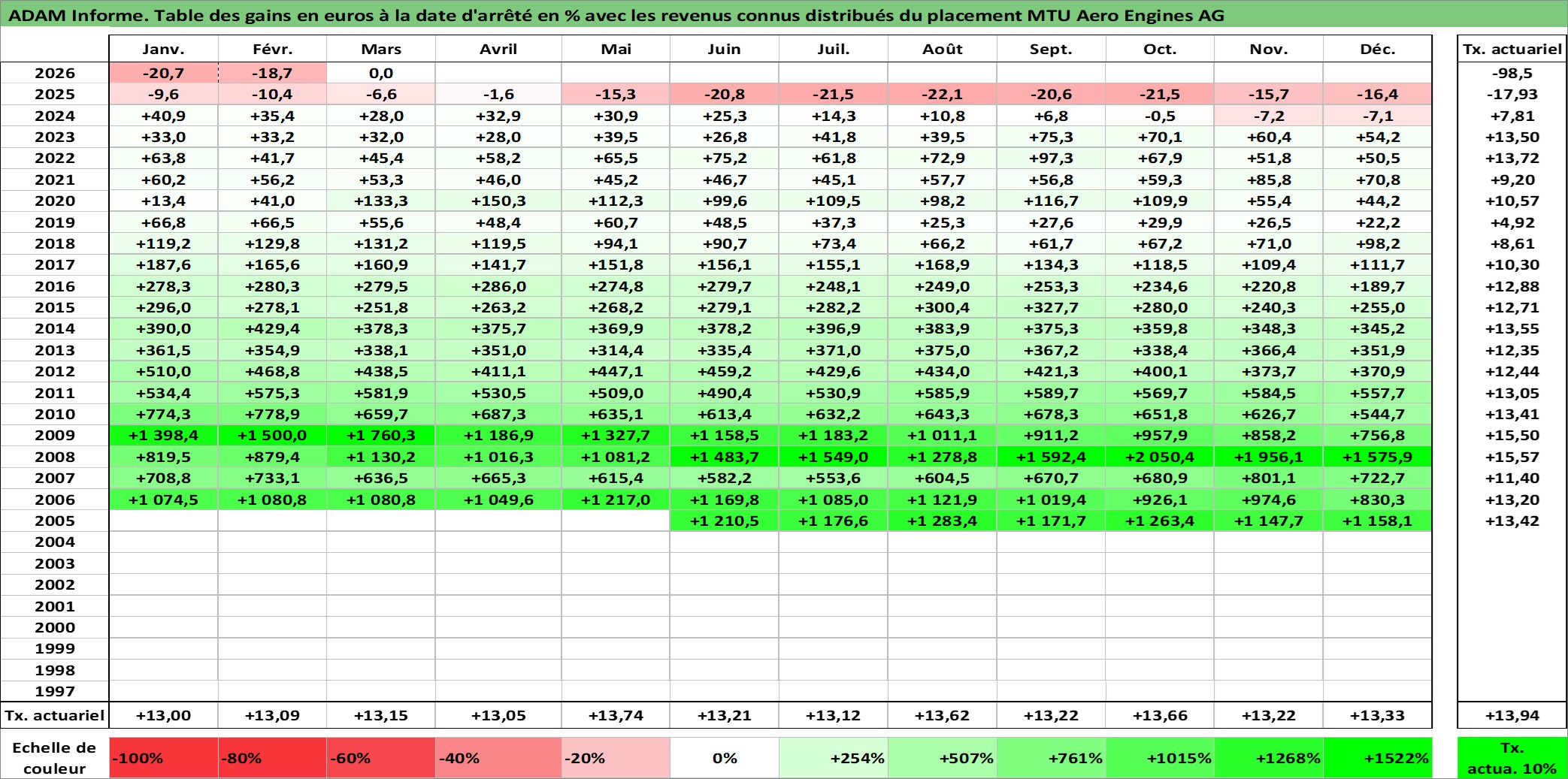This screenshot has width=1568, height=779.
Task: Select the +314,4 cell in 2013 Mai
Action: click(616, 350)
